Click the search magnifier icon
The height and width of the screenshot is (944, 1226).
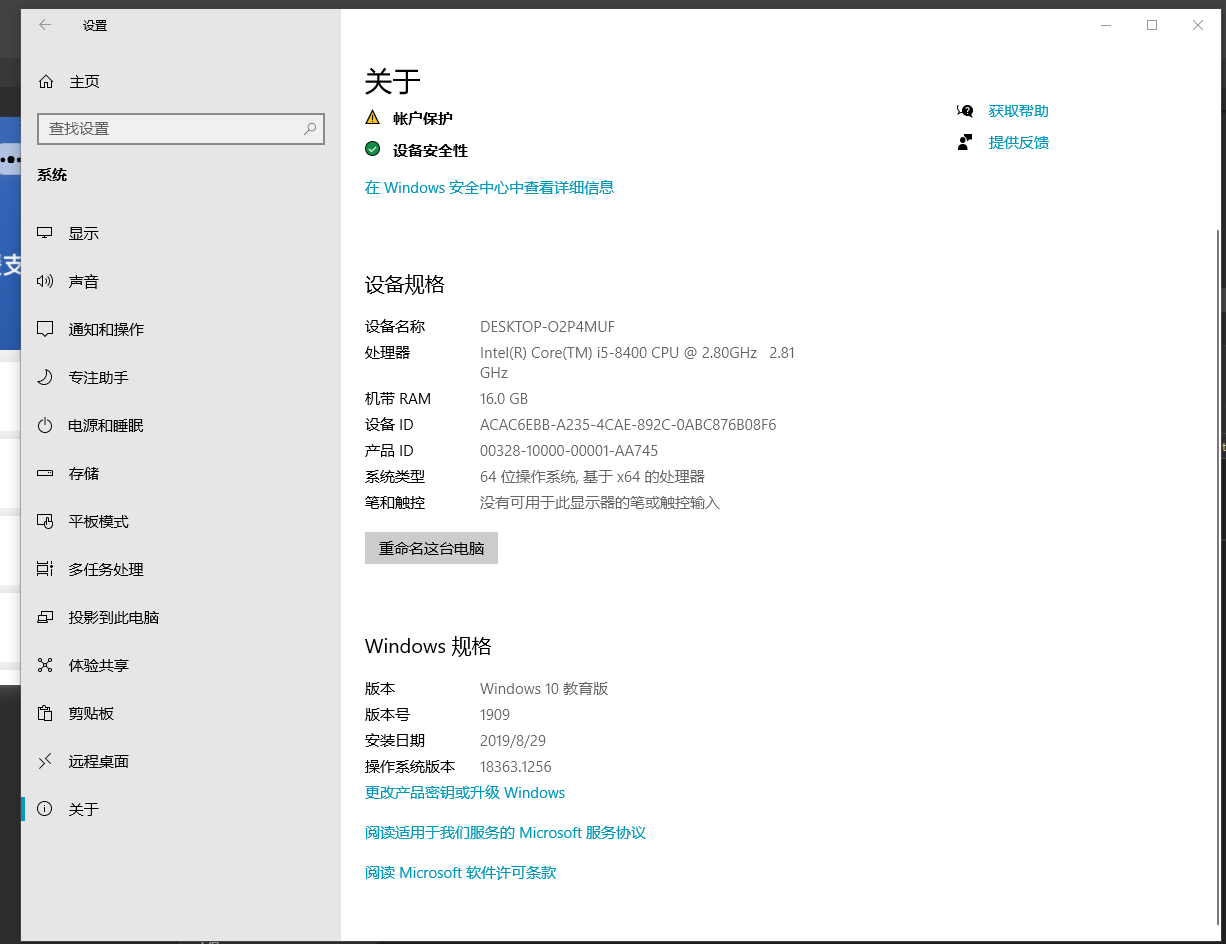click(x=310, y=129)
